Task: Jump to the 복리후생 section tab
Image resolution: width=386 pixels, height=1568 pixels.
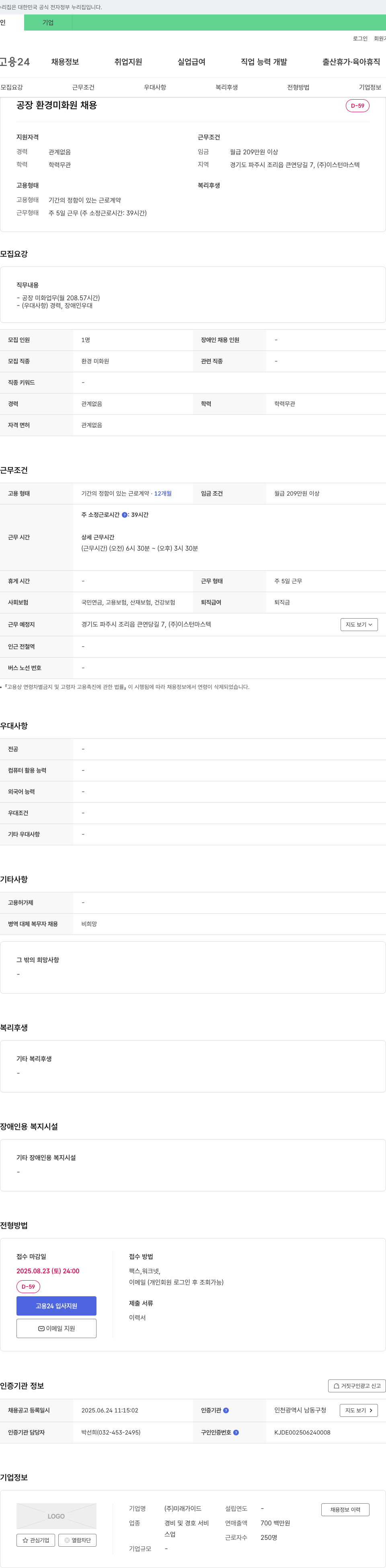Action: (226, 87)
